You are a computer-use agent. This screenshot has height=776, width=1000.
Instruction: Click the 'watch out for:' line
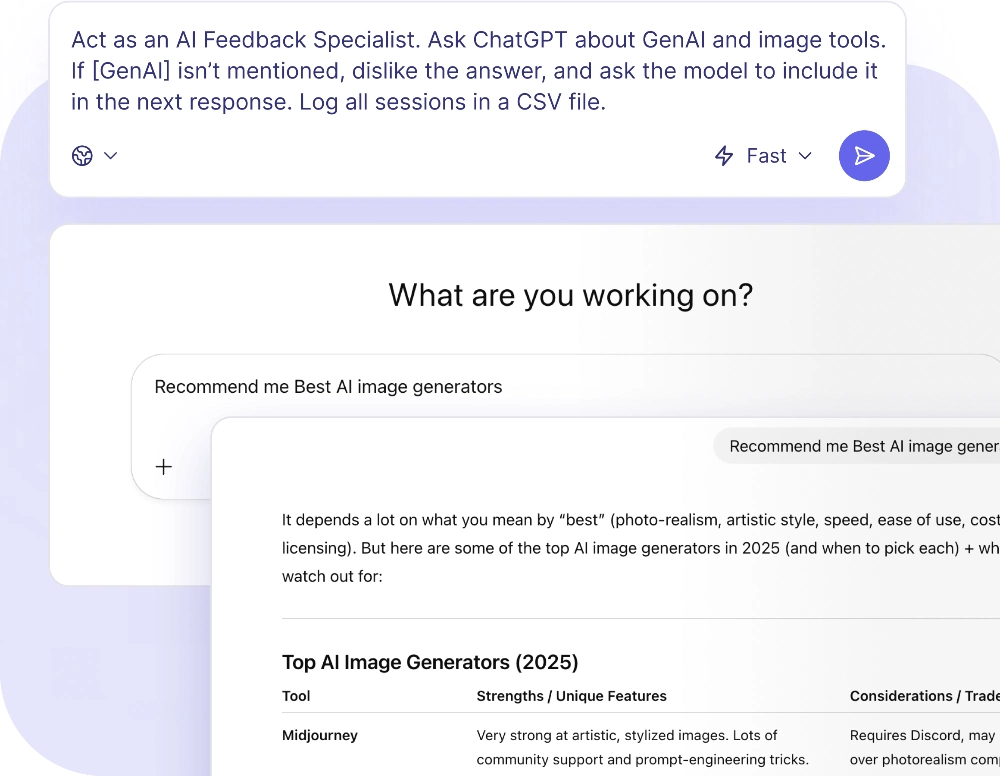point(332,576)
